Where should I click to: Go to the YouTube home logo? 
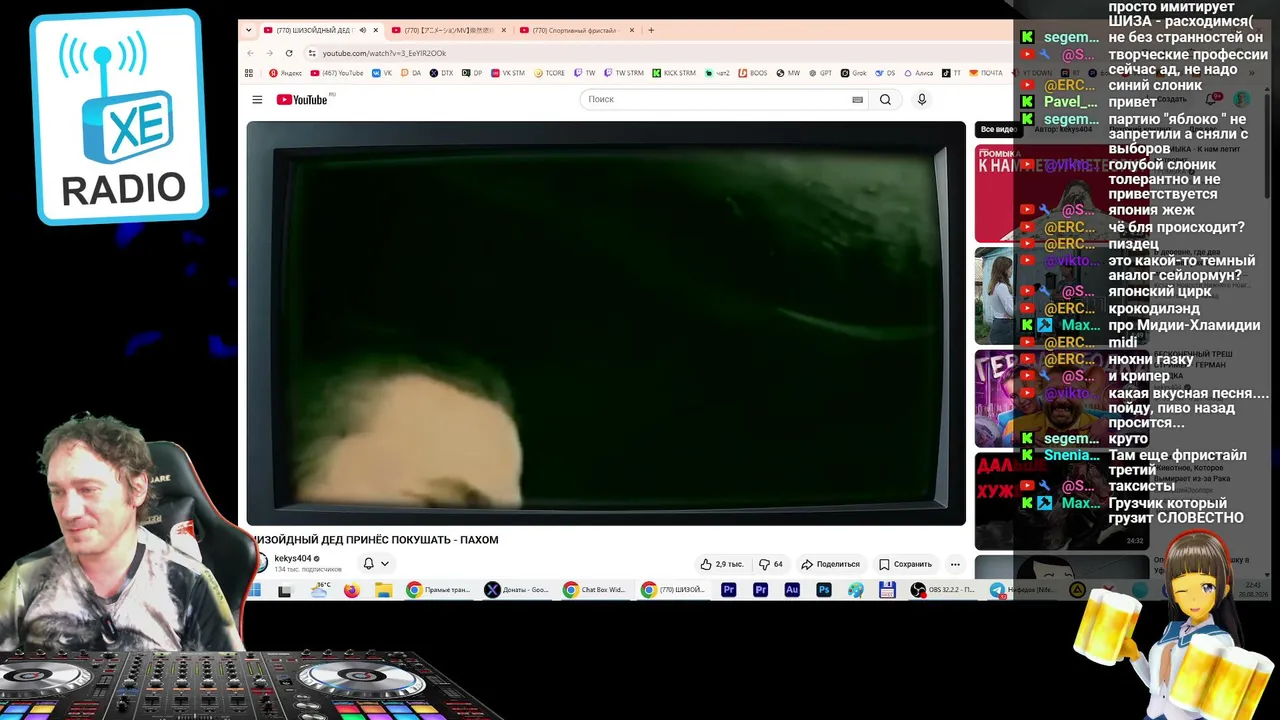302,100
